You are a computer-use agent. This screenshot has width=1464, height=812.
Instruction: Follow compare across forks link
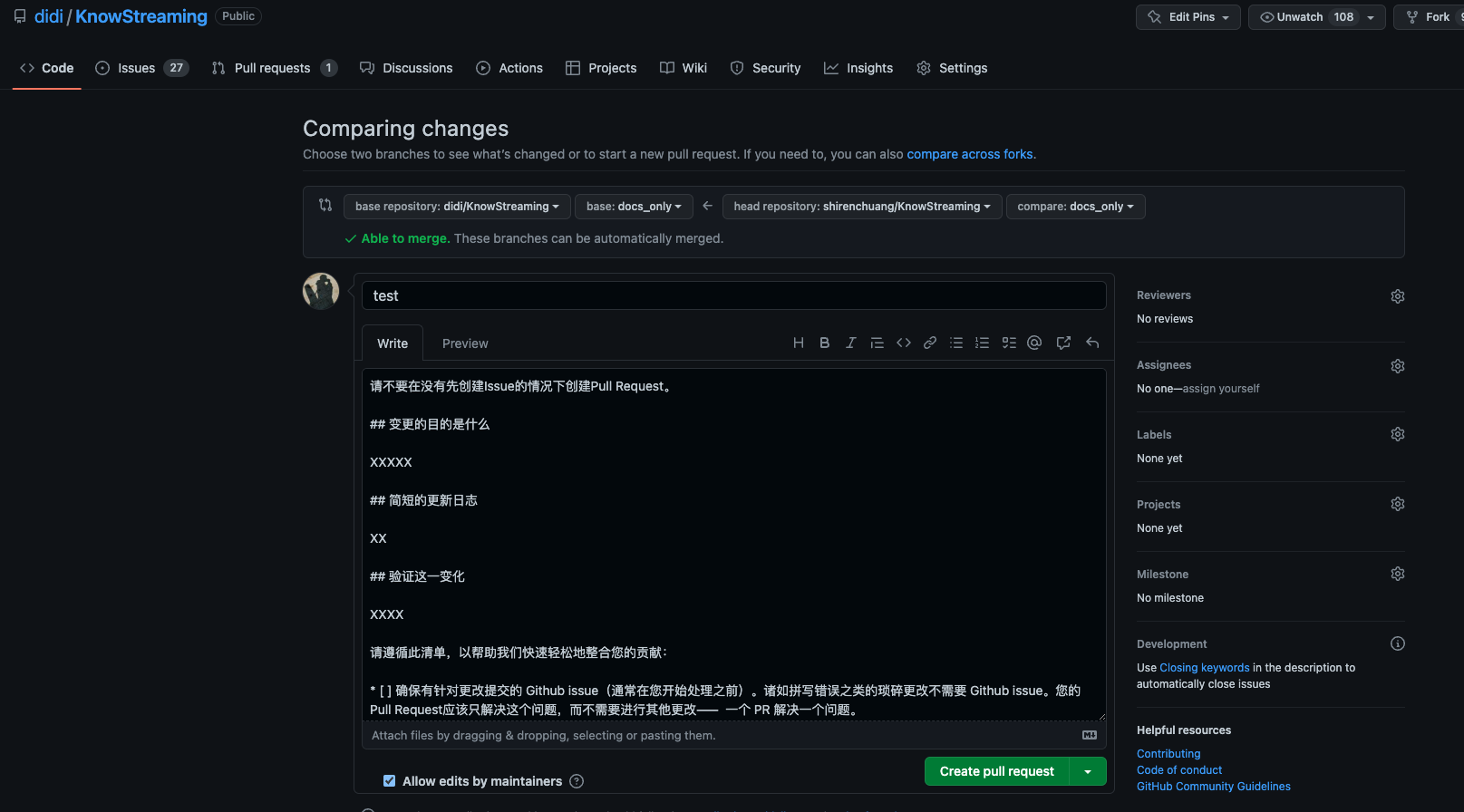tap(970, 154)
